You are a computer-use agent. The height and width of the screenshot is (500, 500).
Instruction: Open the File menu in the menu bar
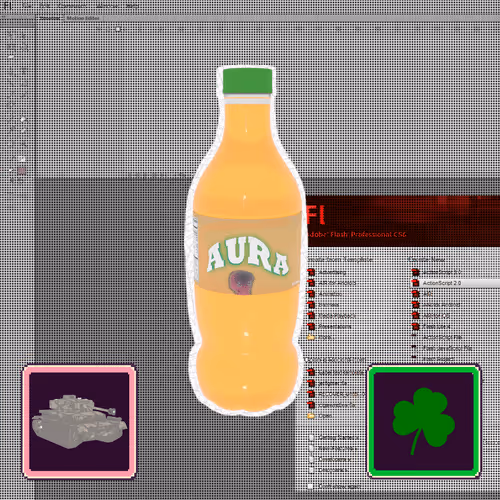[28, 6]
